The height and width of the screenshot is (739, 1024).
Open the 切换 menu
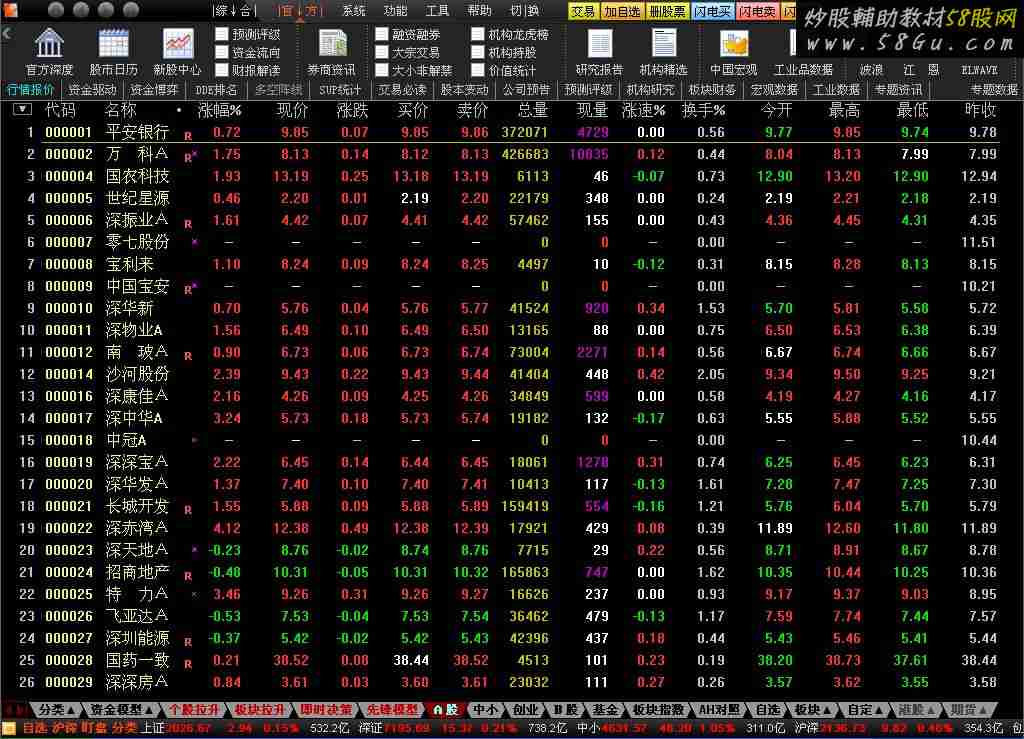(x=524, y=10)
